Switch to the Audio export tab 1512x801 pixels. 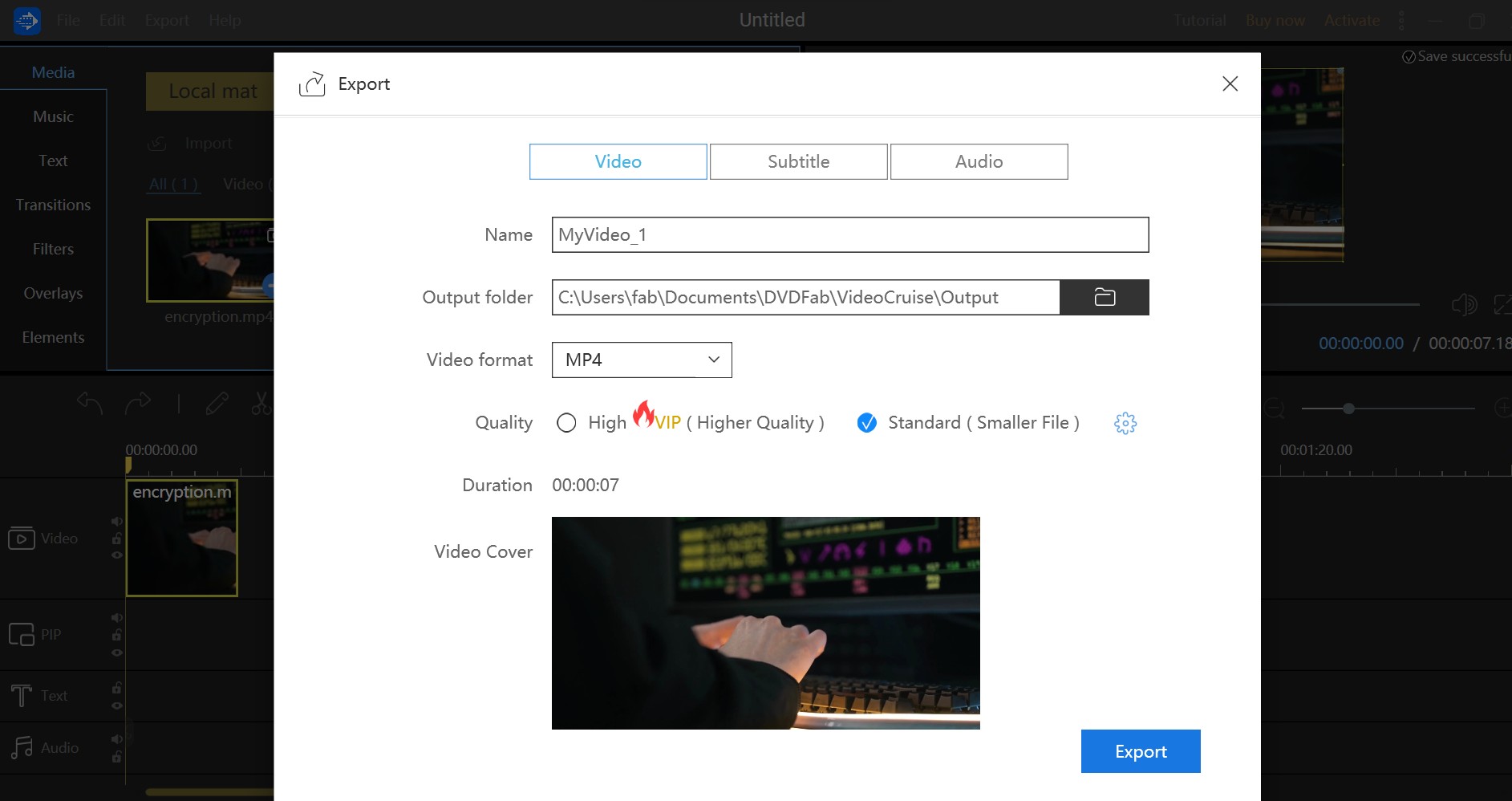pos(979,161)
